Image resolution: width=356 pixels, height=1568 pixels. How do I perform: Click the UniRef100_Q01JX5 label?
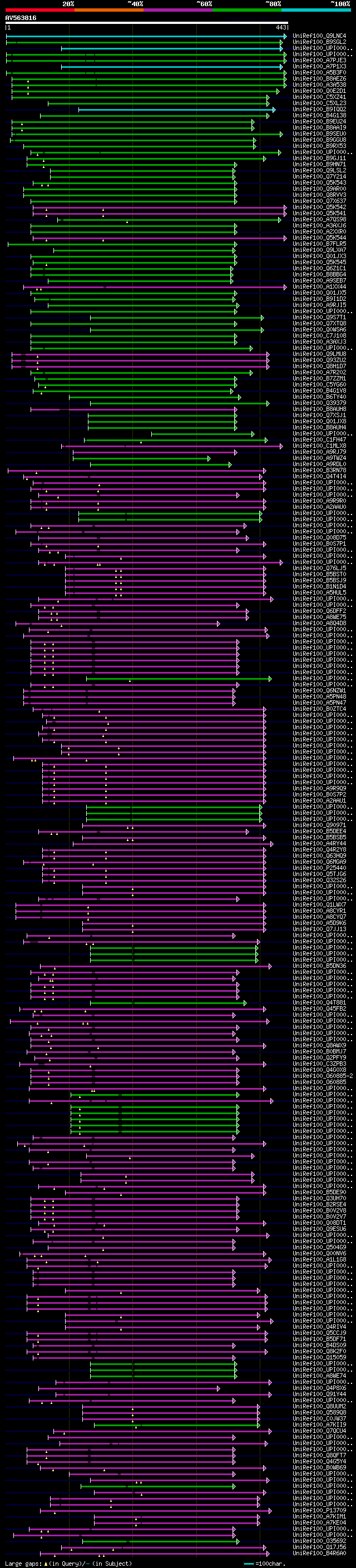click(319, 293)
